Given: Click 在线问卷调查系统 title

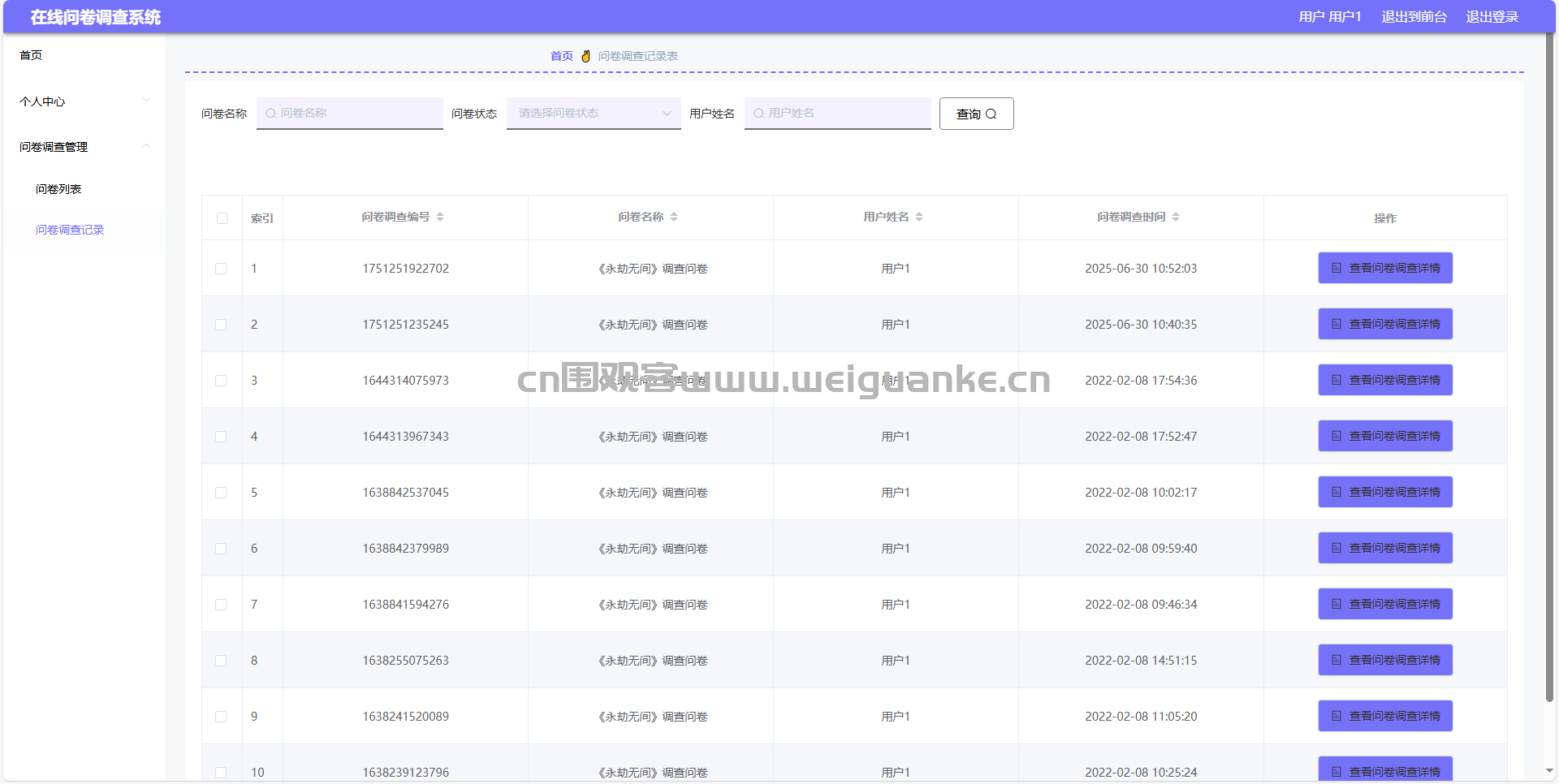Looking at the screenshot, I should click(x=96, y=17).
